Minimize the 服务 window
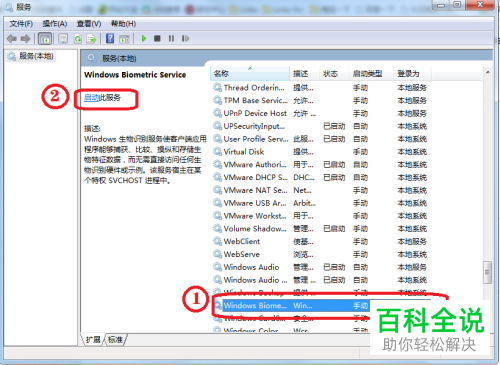 pyautogui.click(x=441, y=5)
